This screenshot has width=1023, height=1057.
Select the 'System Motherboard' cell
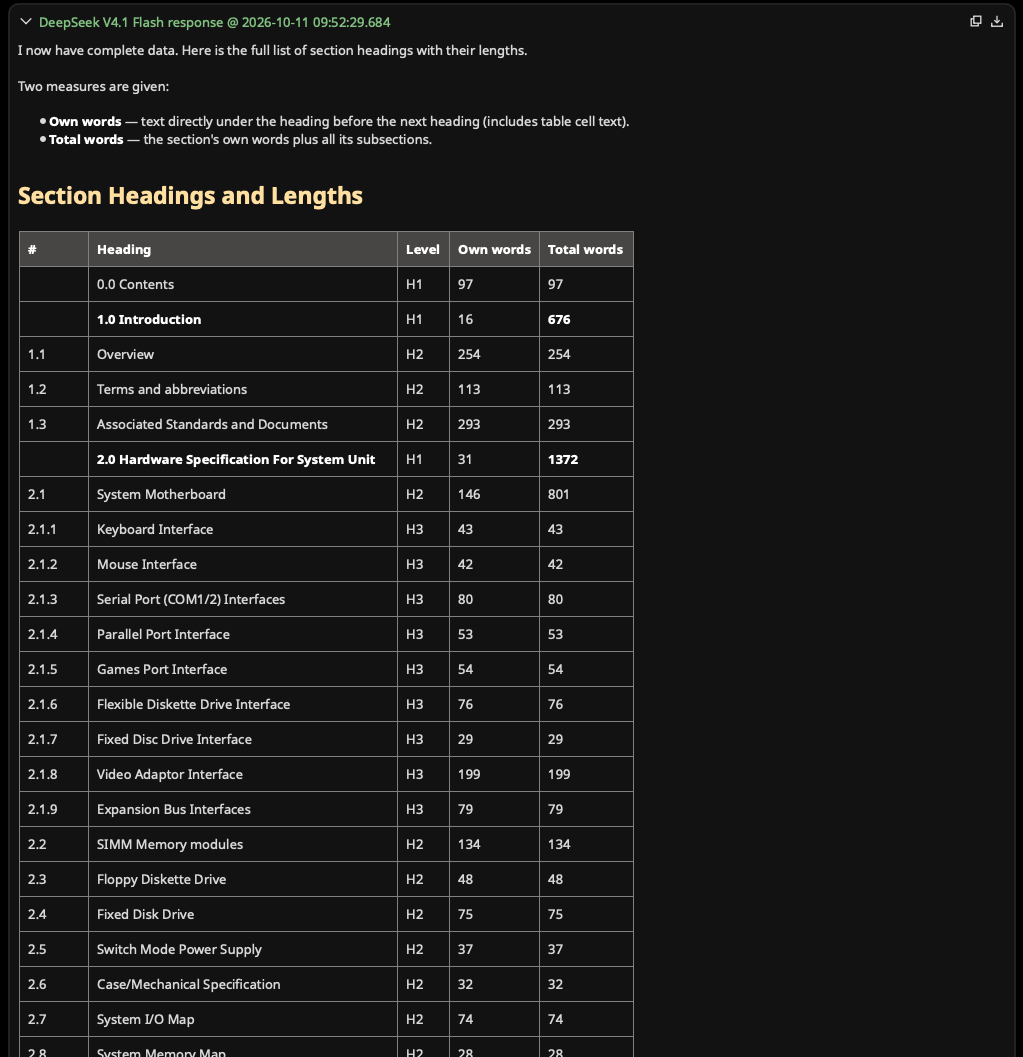[243, 495]
